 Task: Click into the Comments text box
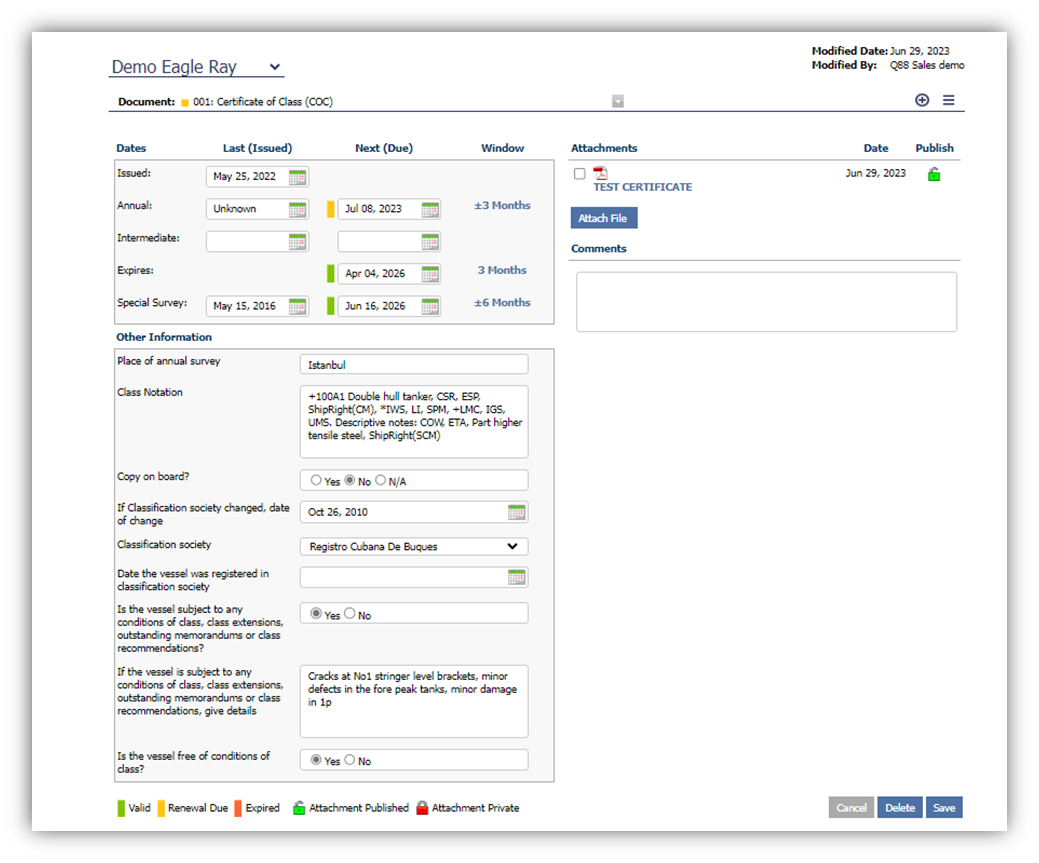coord(766,301)
